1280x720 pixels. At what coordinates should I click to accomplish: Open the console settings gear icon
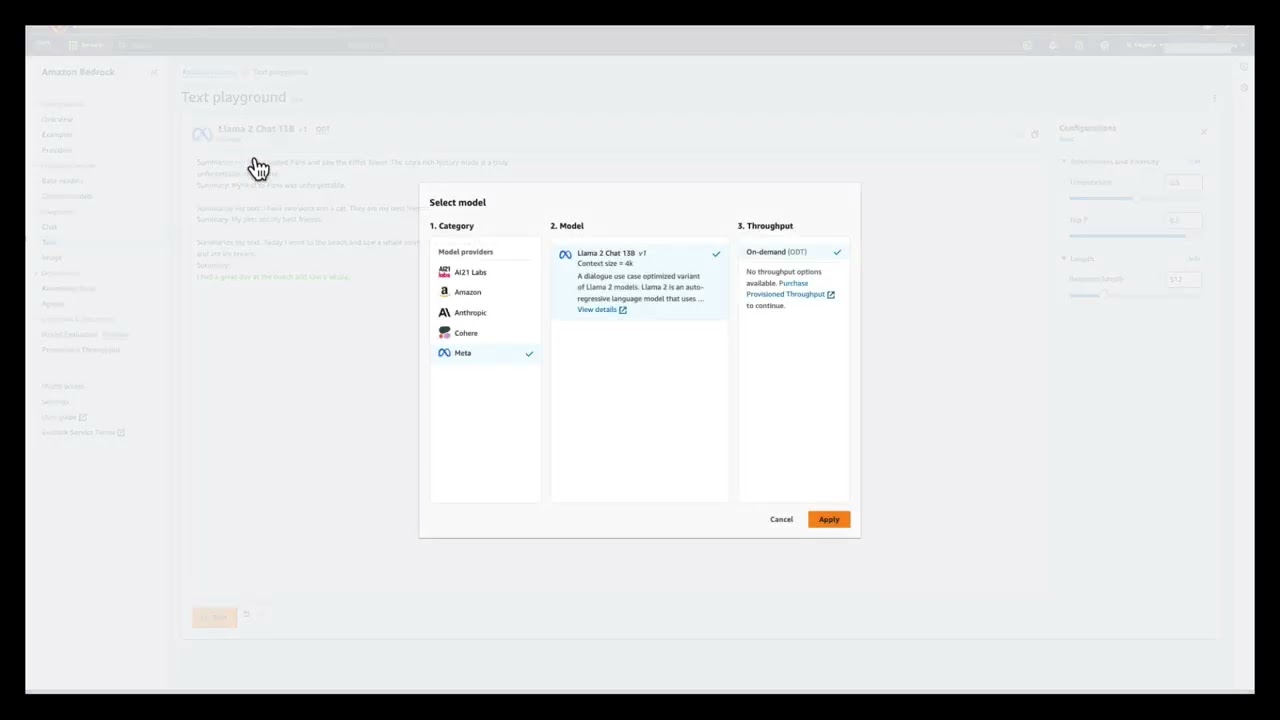[1104, 45]
